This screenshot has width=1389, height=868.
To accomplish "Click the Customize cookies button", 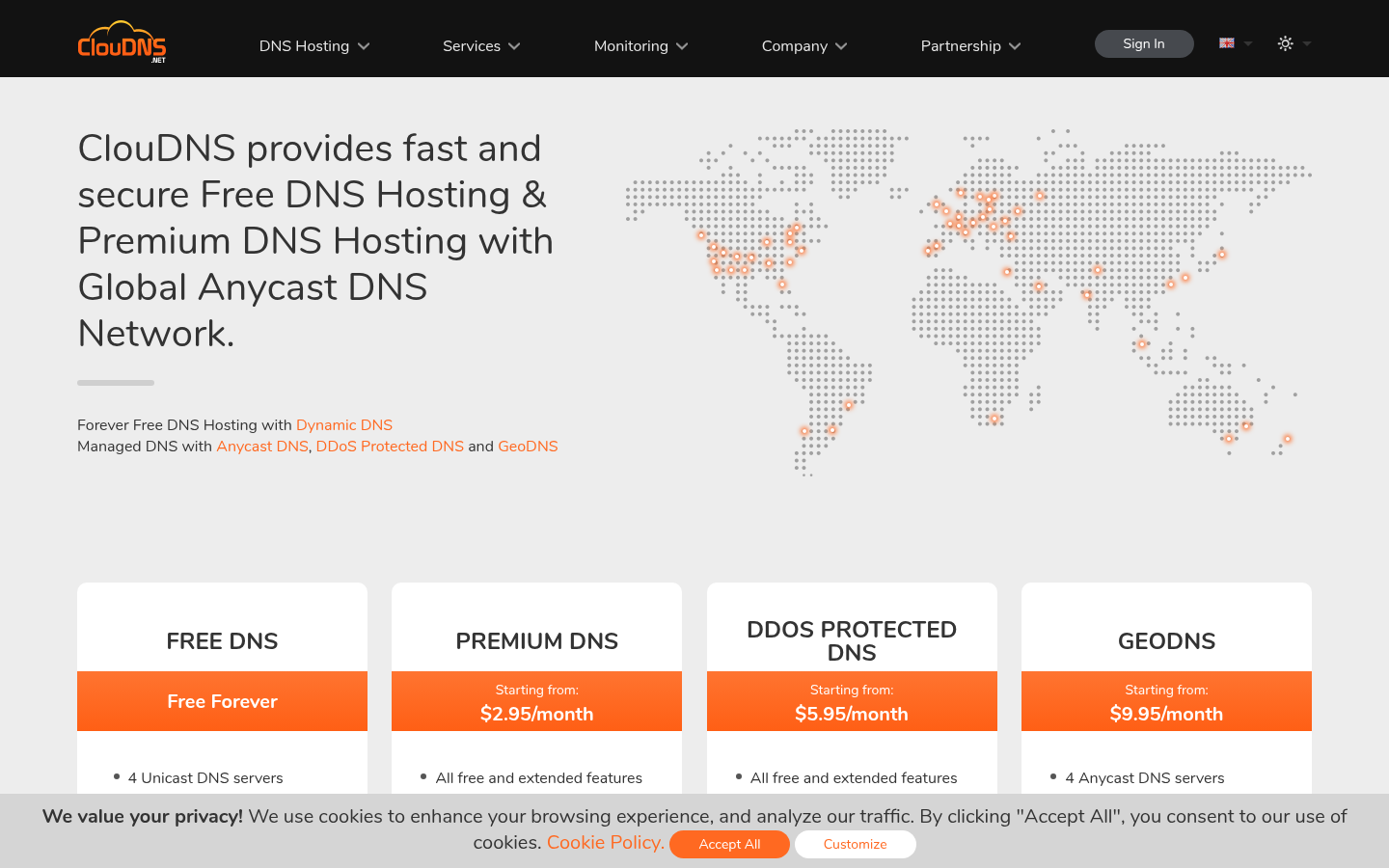I will click(x=855, y=844).
